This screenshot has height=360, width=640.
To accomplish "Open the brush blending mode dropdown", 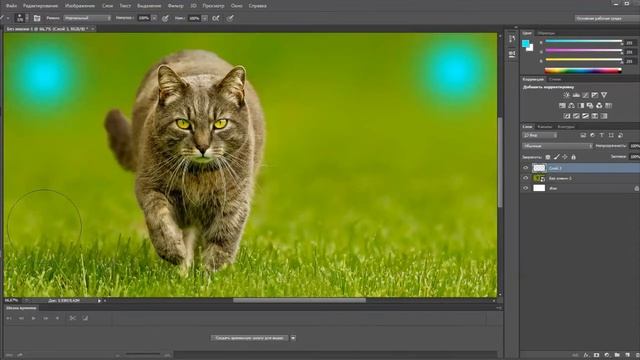I will point(87,18).
